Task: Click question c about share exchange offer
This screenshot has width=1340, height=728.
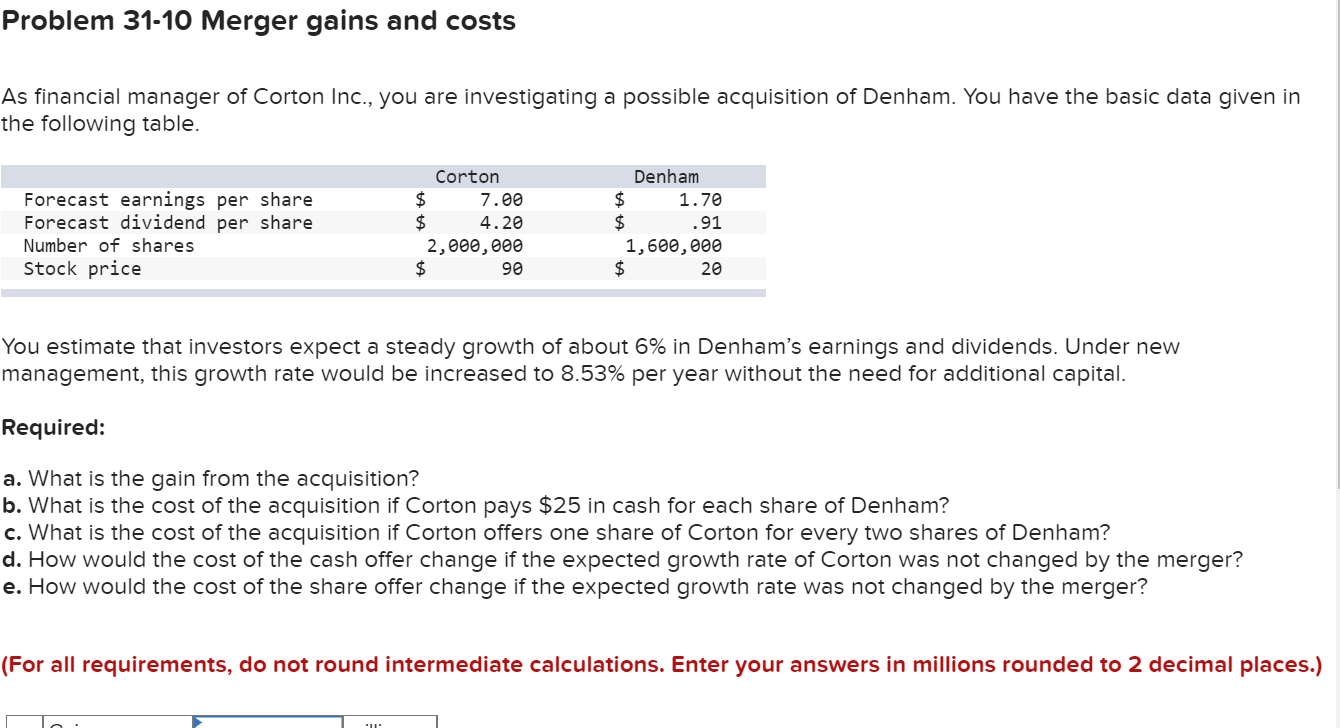Action: click(x=556, y=533)
